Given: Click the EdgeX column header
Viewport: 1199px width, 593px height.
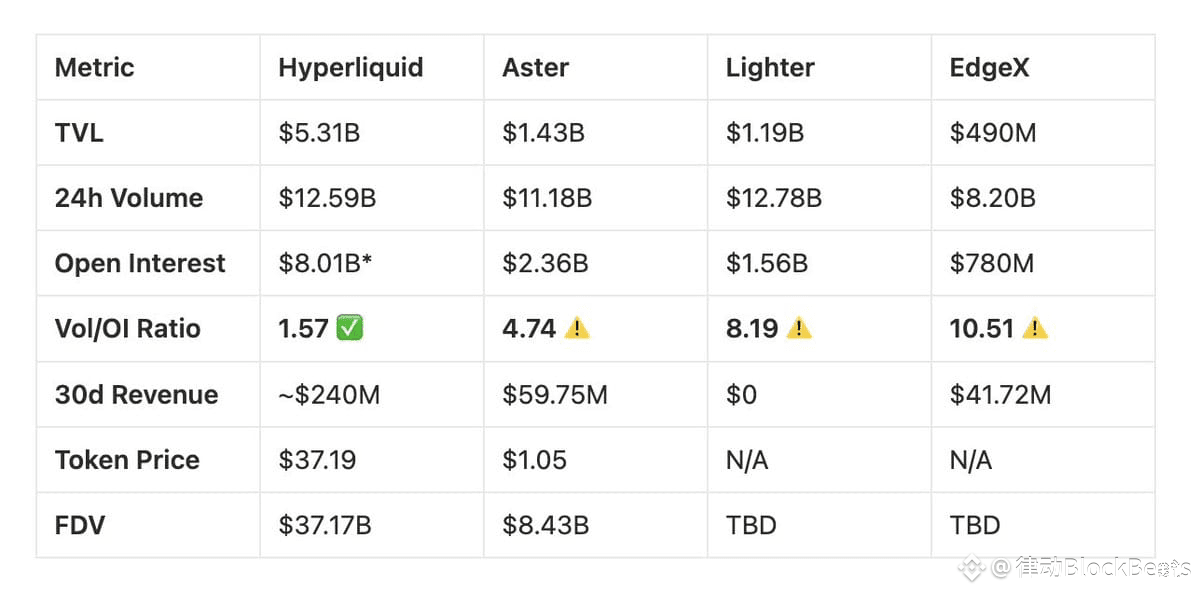Looking at the screenshot, I should pos(989,67).
